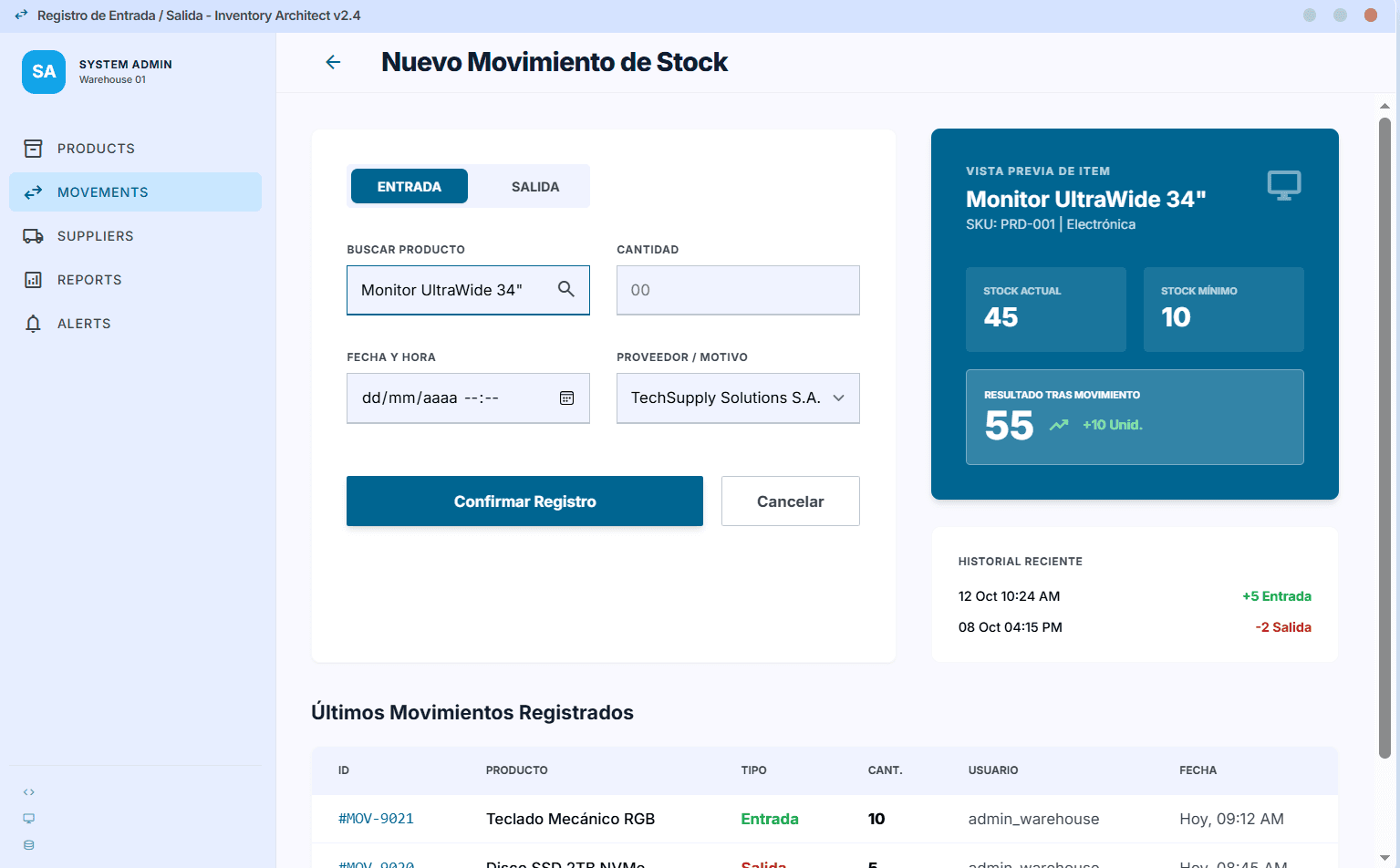This screenshot has height=868, width=1400.
Task: Click the vertical scrollbar thumb
Action: 1384,438
